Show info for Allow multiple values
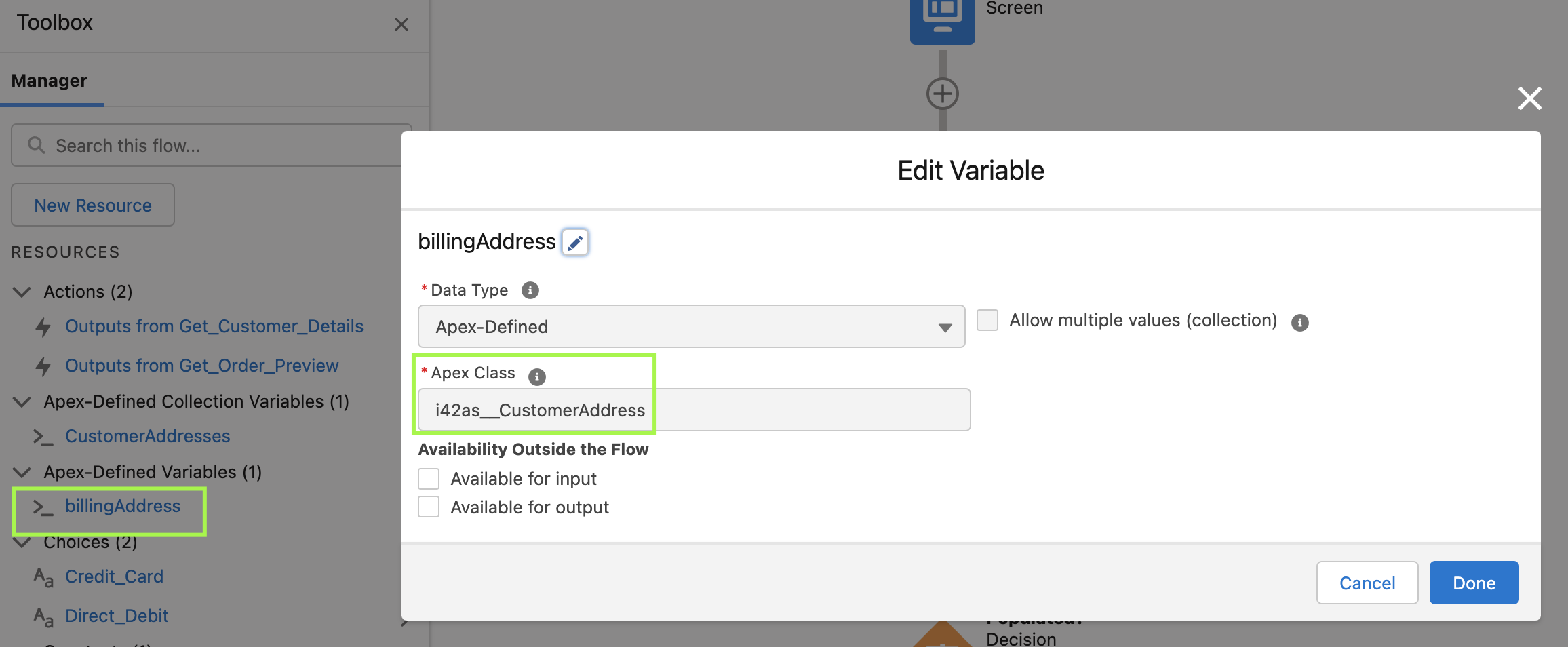 (1299, 323)
